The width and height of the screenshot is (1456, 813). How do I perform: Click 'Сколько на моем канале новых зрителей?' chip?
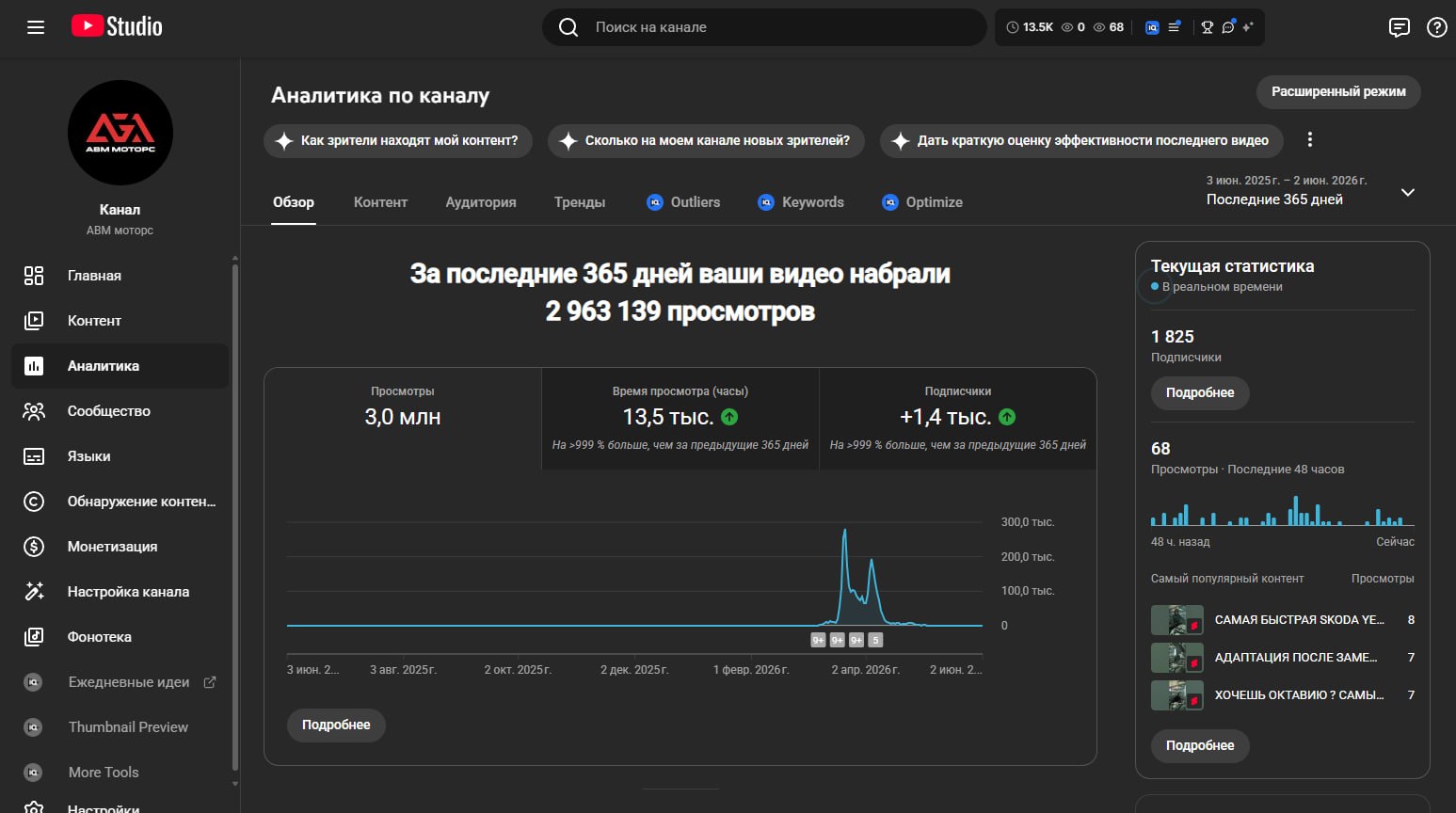pos(706,140)
